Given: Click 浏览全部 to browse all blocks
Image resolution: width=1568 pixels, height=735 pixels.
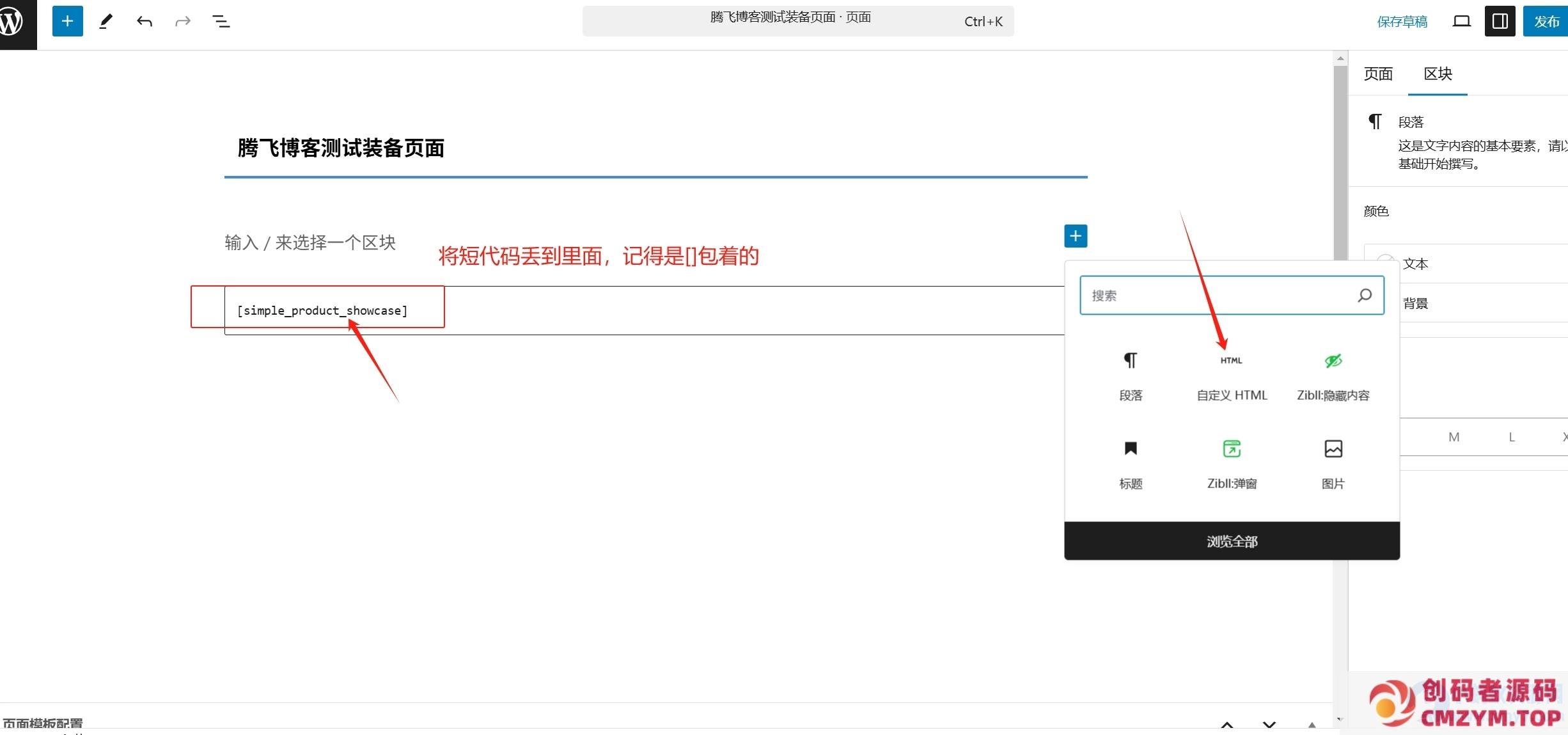Looking at the screenshot, I should [1232, 541].
